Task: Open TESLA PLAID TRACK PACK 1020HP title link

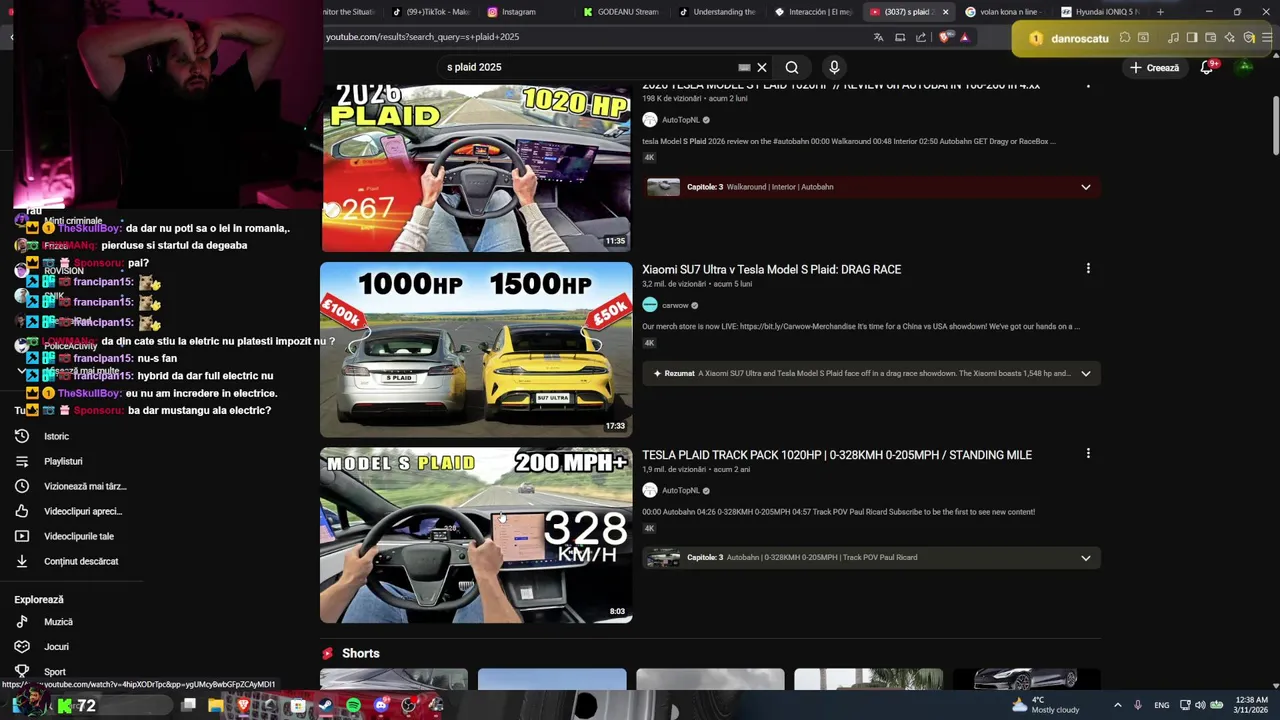Action: (x=837, y=455)
